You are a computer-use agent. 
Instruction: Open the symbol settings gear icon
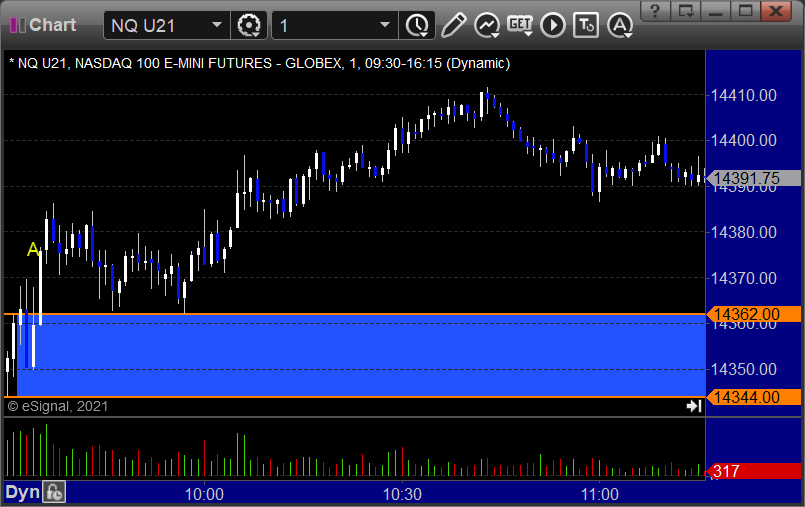(x=248, y=25)
